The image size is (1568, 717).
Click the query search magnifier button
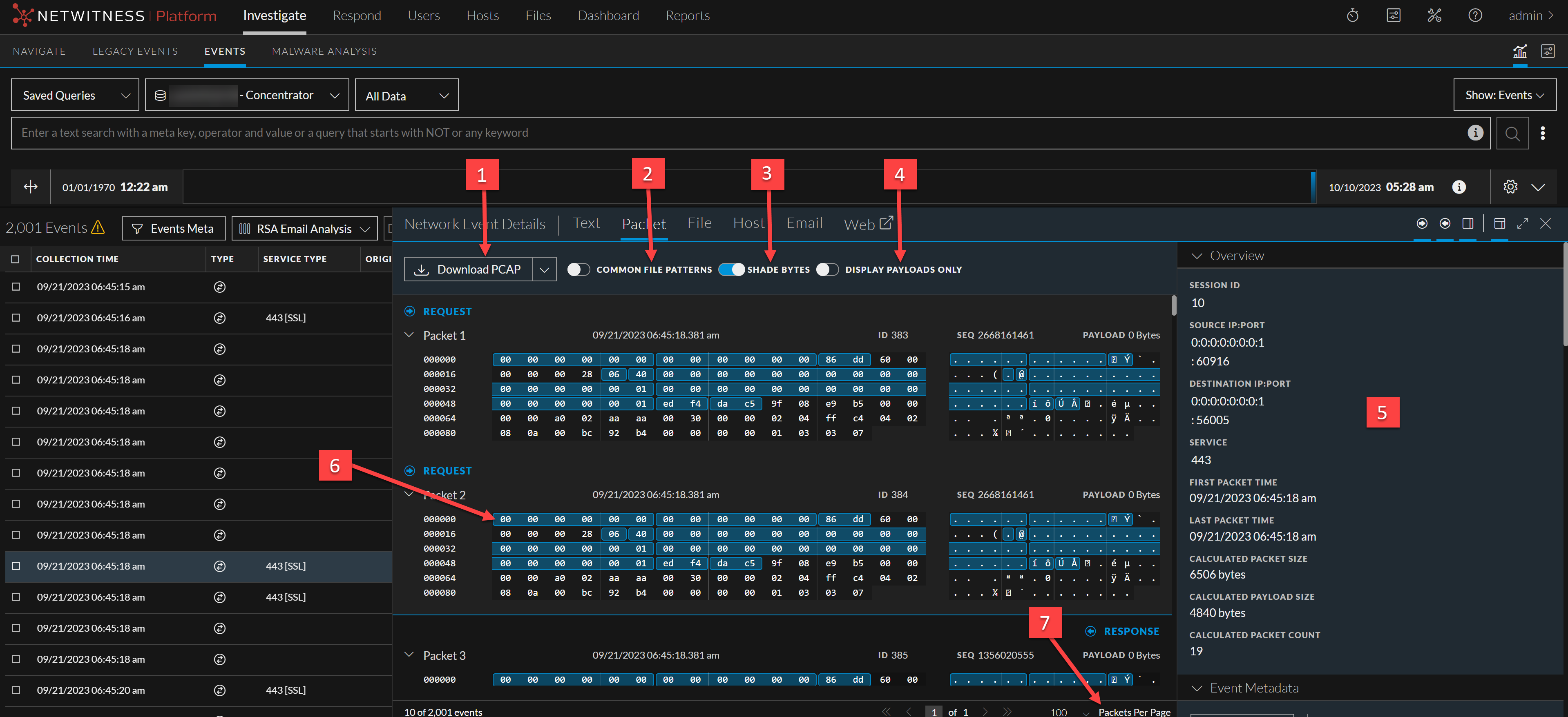(1512, 133)
